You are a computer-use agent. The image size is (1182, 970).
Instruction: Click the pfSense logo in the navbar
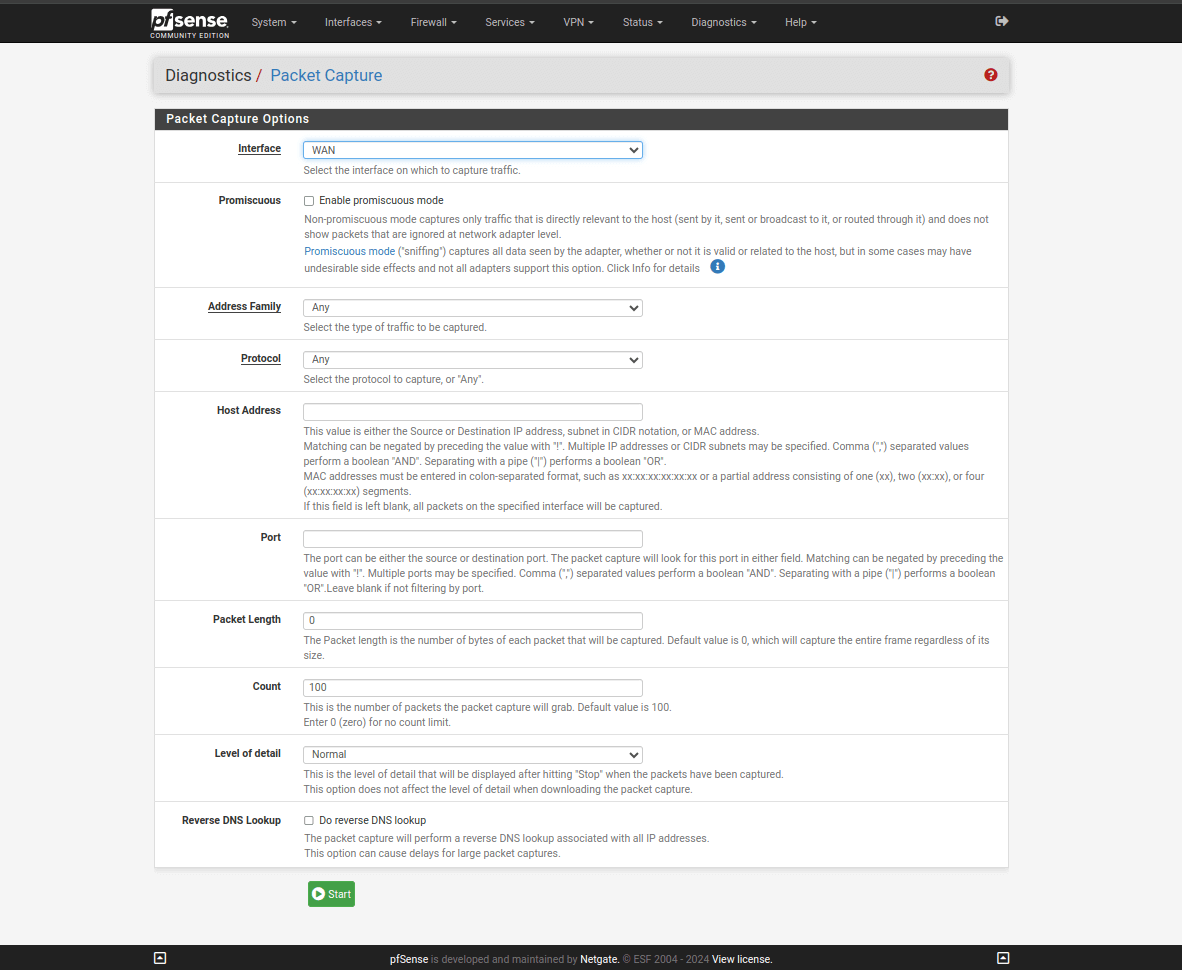190,22
